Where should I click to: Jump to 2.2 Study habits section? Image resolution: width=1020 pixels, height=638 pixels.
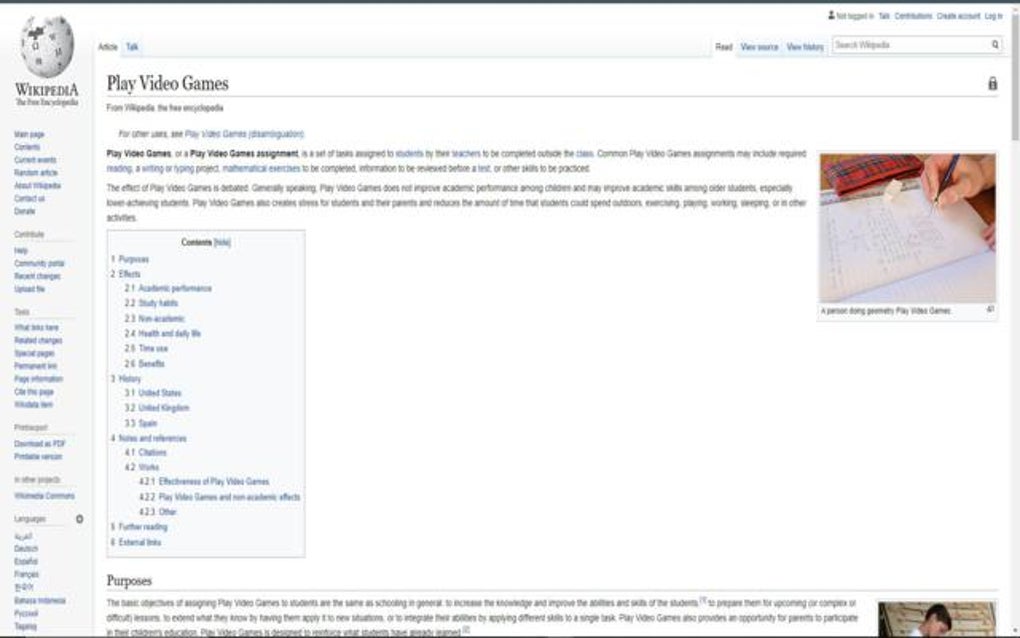(151, 304)
